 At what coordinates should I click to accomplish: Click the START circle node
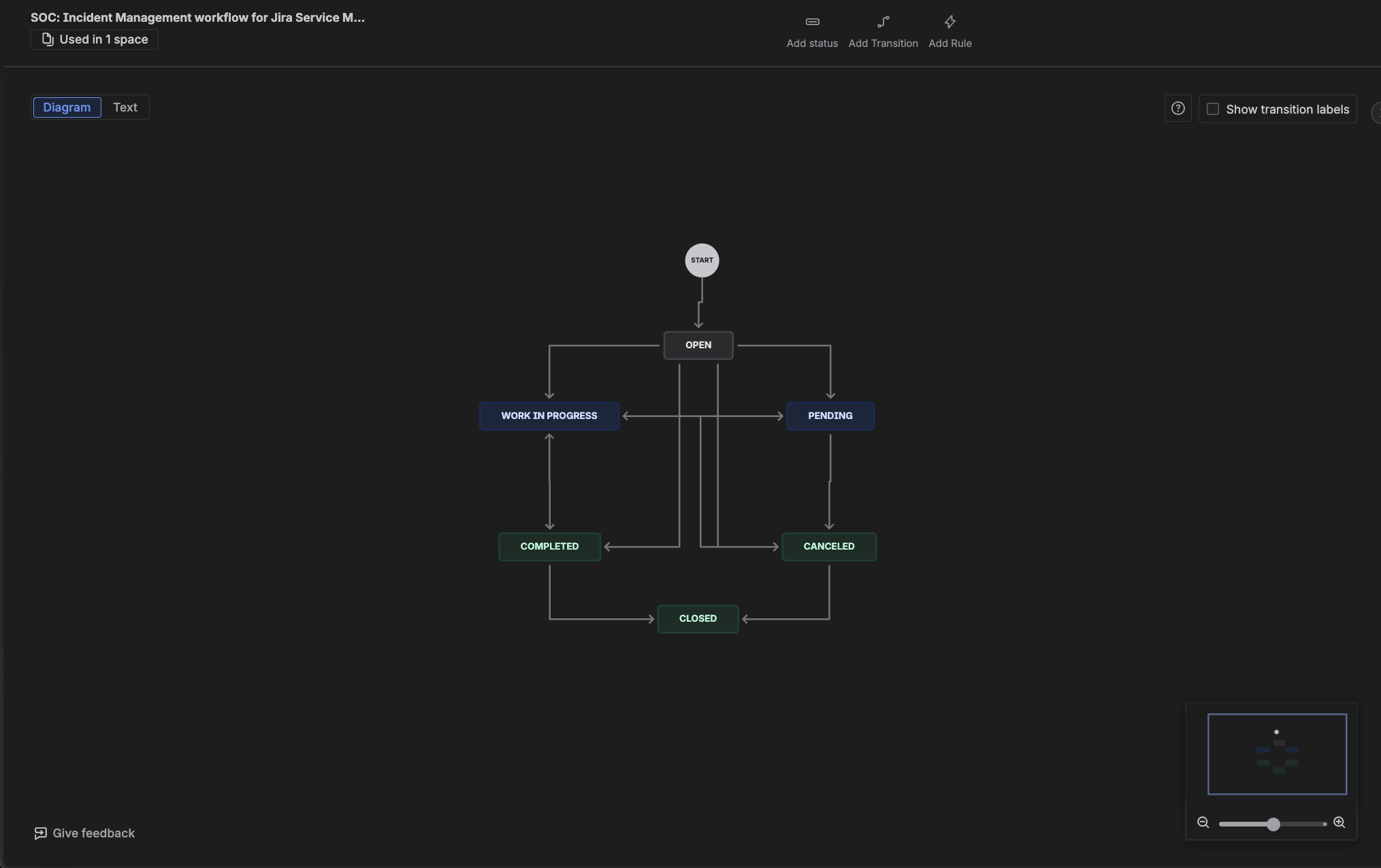(x=702, y=261)
